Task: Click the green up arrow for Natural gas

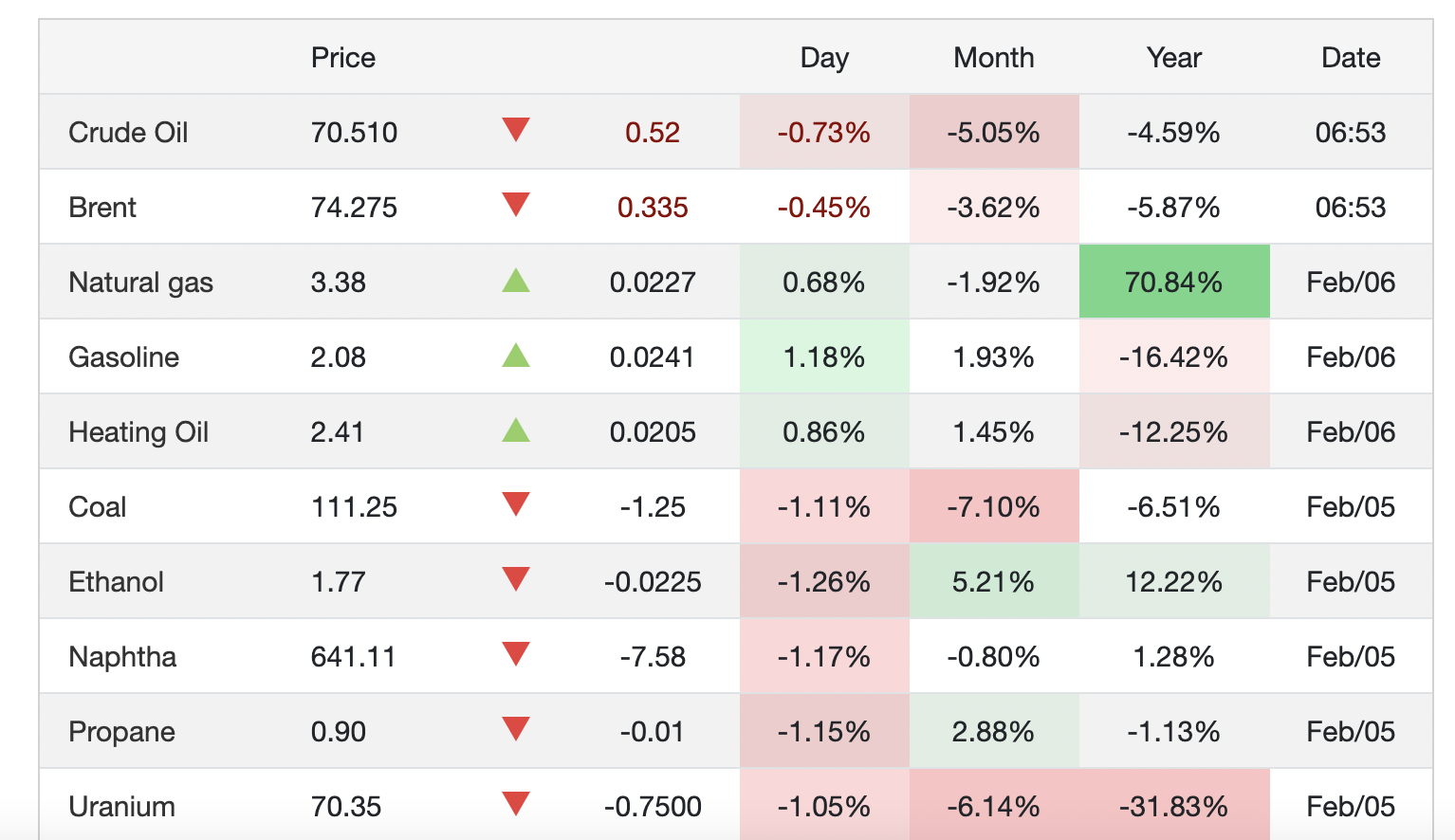Action: pyautogui.click(x=516, y=280)
